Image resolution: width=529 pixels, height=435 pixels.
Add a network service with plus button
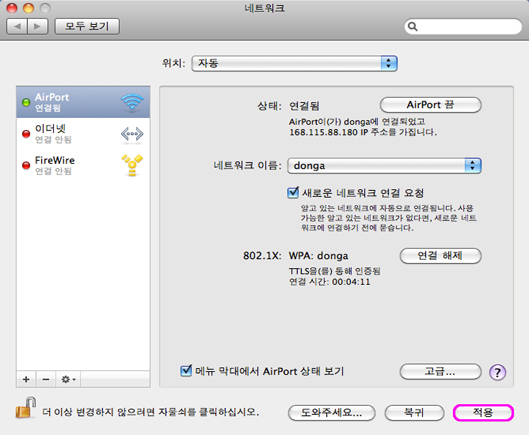26,379
